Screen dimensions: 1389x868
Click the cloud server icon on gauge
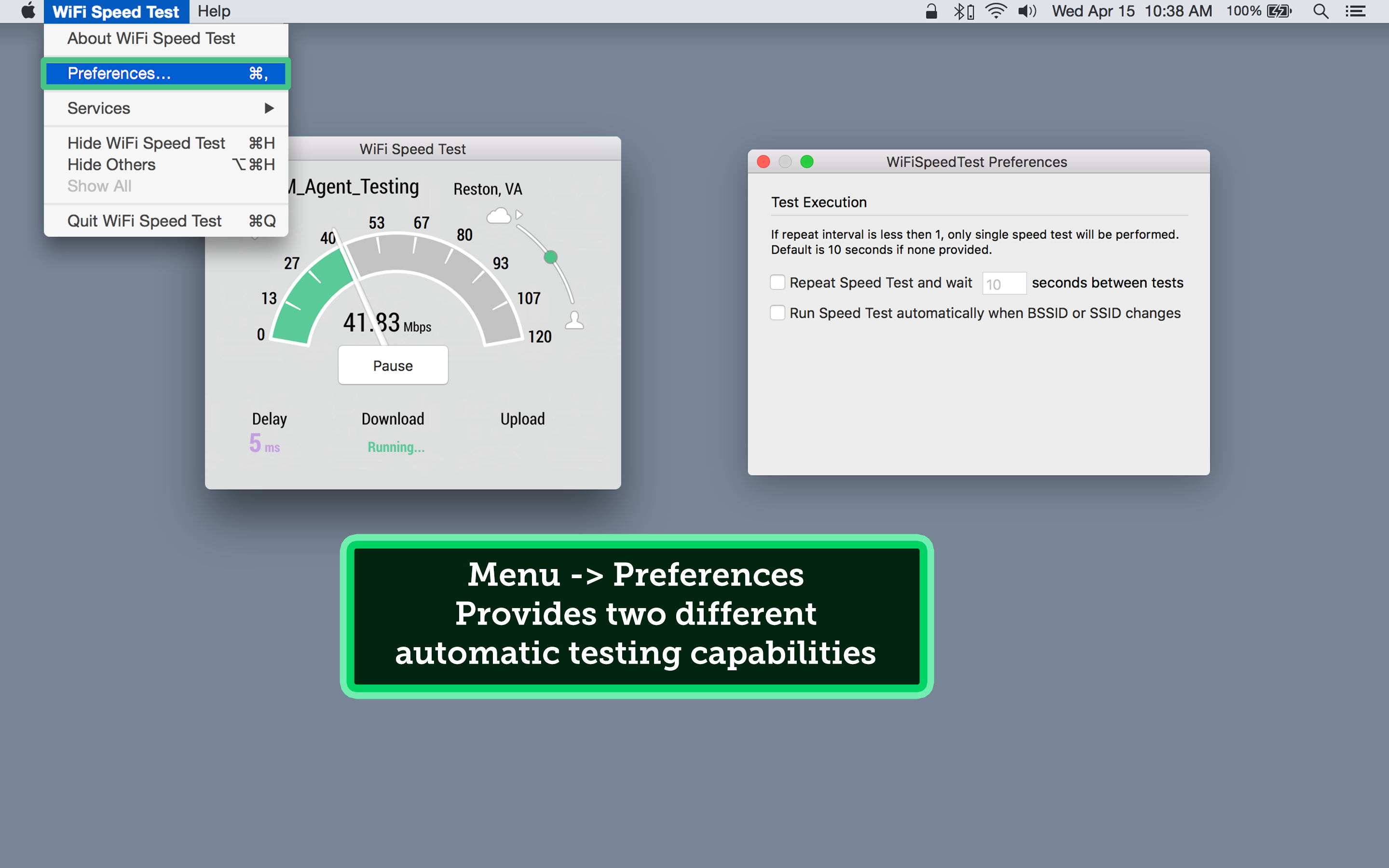click(x=498, y=216)
